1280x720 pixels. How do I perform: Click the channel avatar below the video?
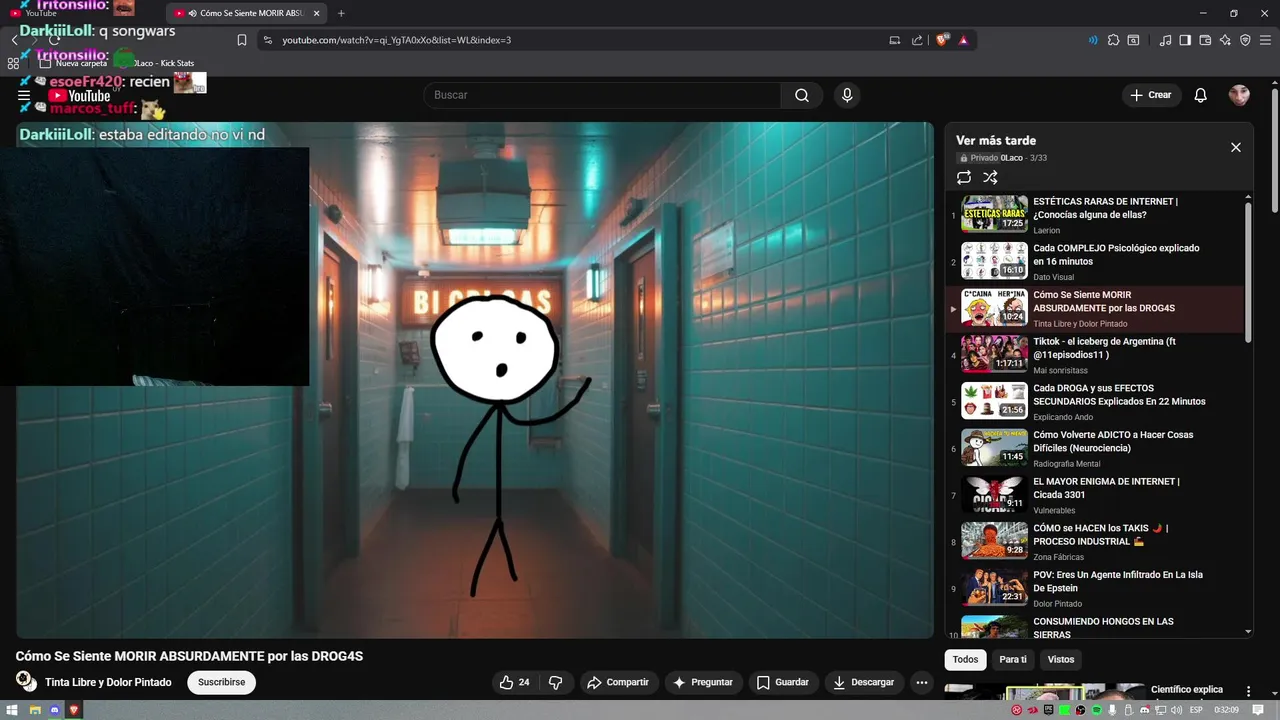(x=25, y=681)
